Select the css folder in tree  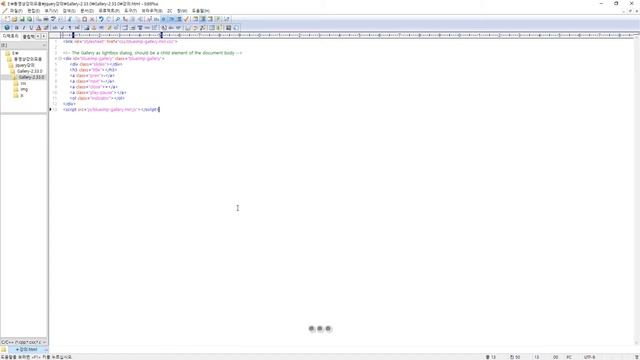tap(20, 83)
